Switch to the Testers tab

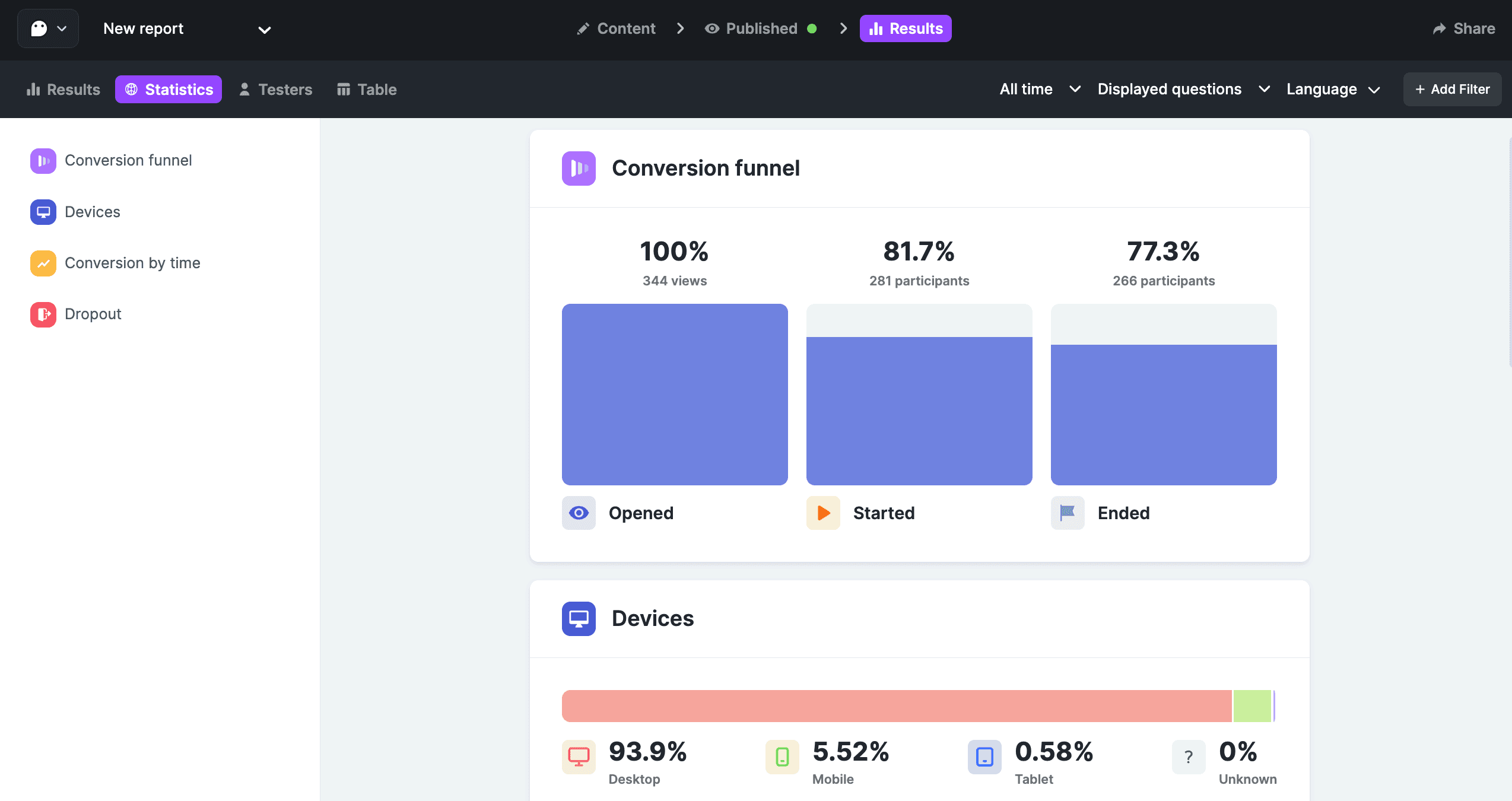[275, 89]
